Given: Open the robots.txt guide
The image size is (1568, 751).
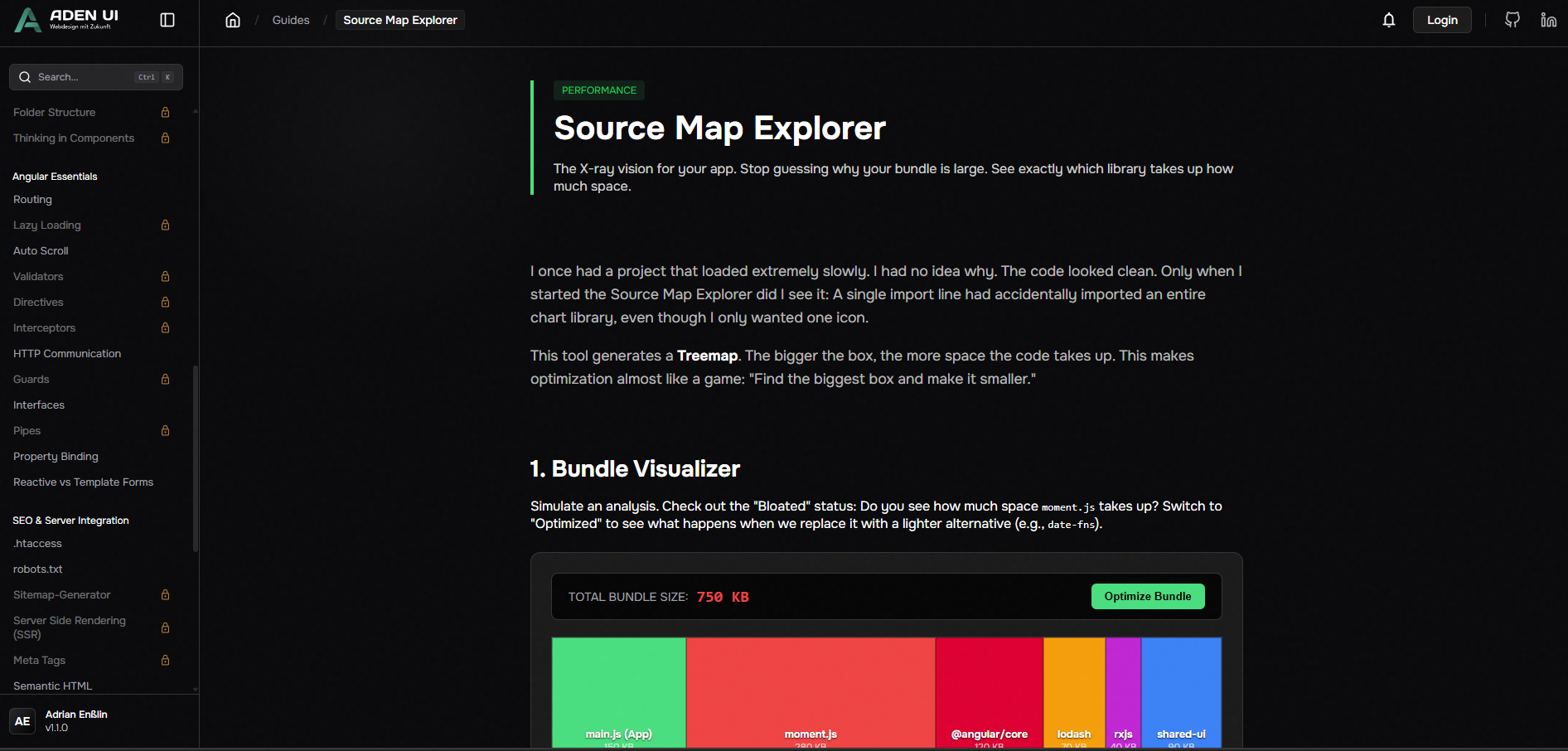Looking at the screenshot, I should tap(37, 569).
